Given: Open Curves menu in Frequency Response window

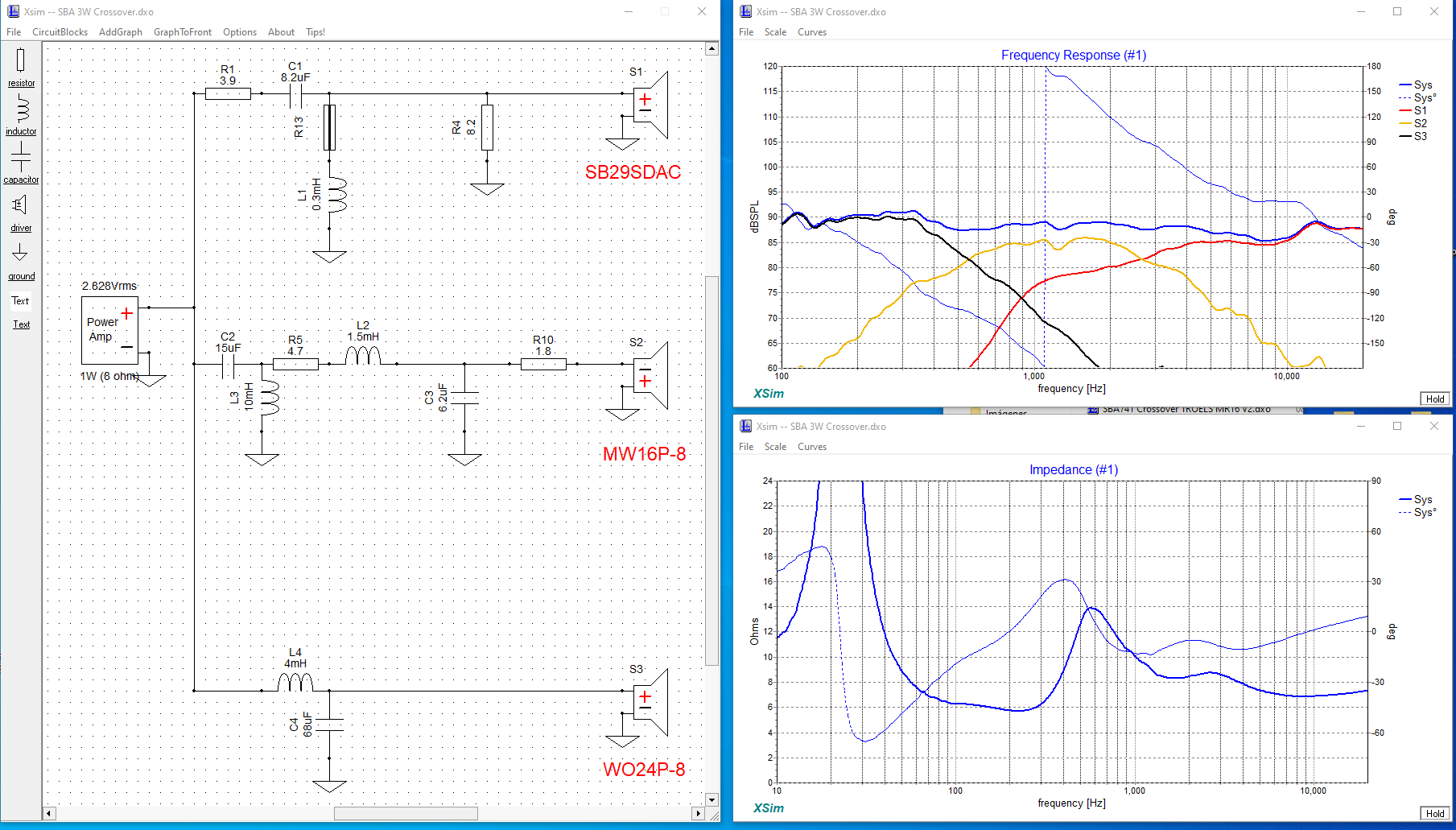Looking at the screenshot, I should 812,32.
